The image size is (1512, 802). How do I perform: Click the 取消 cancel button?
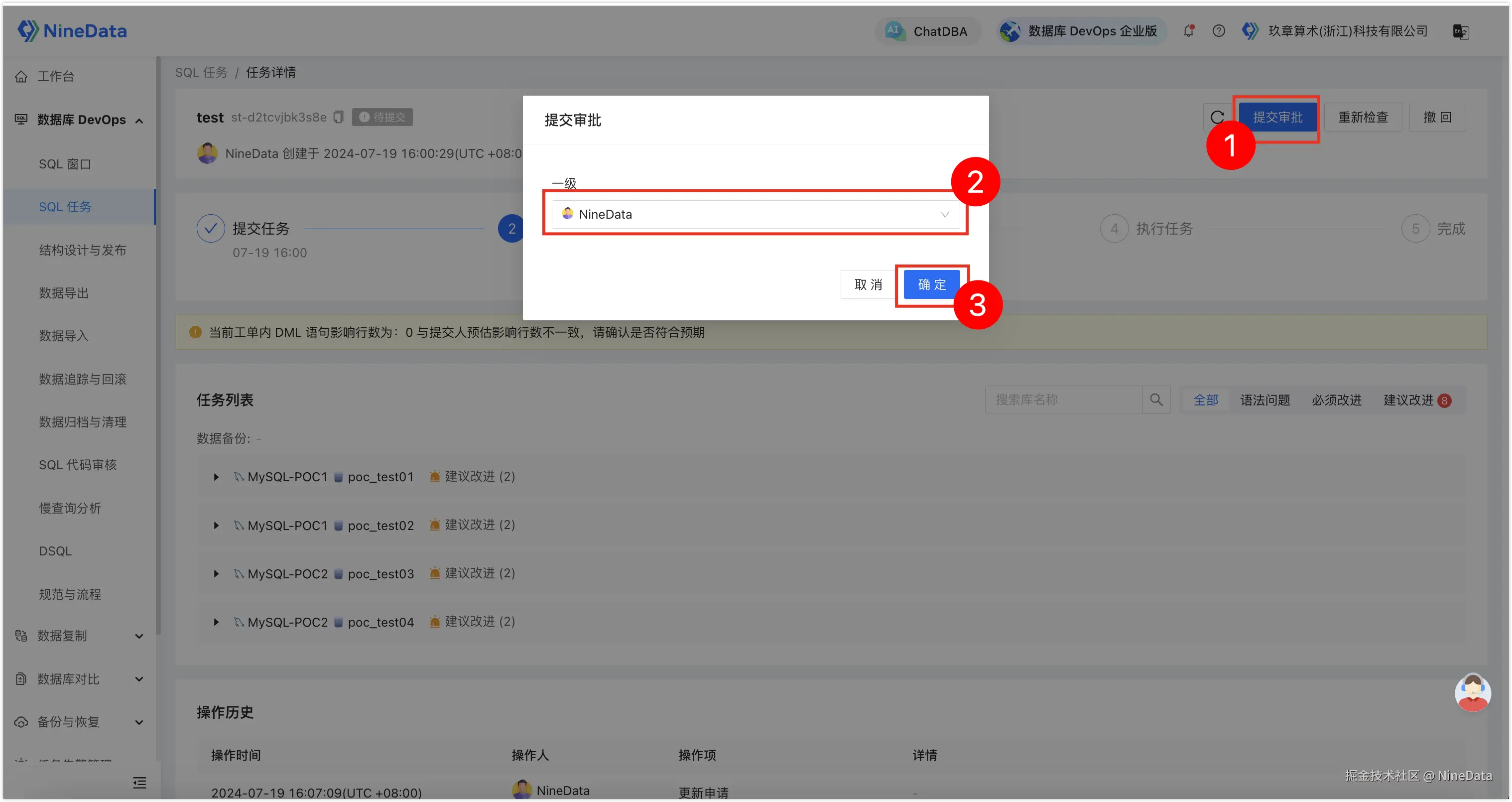coord(868,285)
